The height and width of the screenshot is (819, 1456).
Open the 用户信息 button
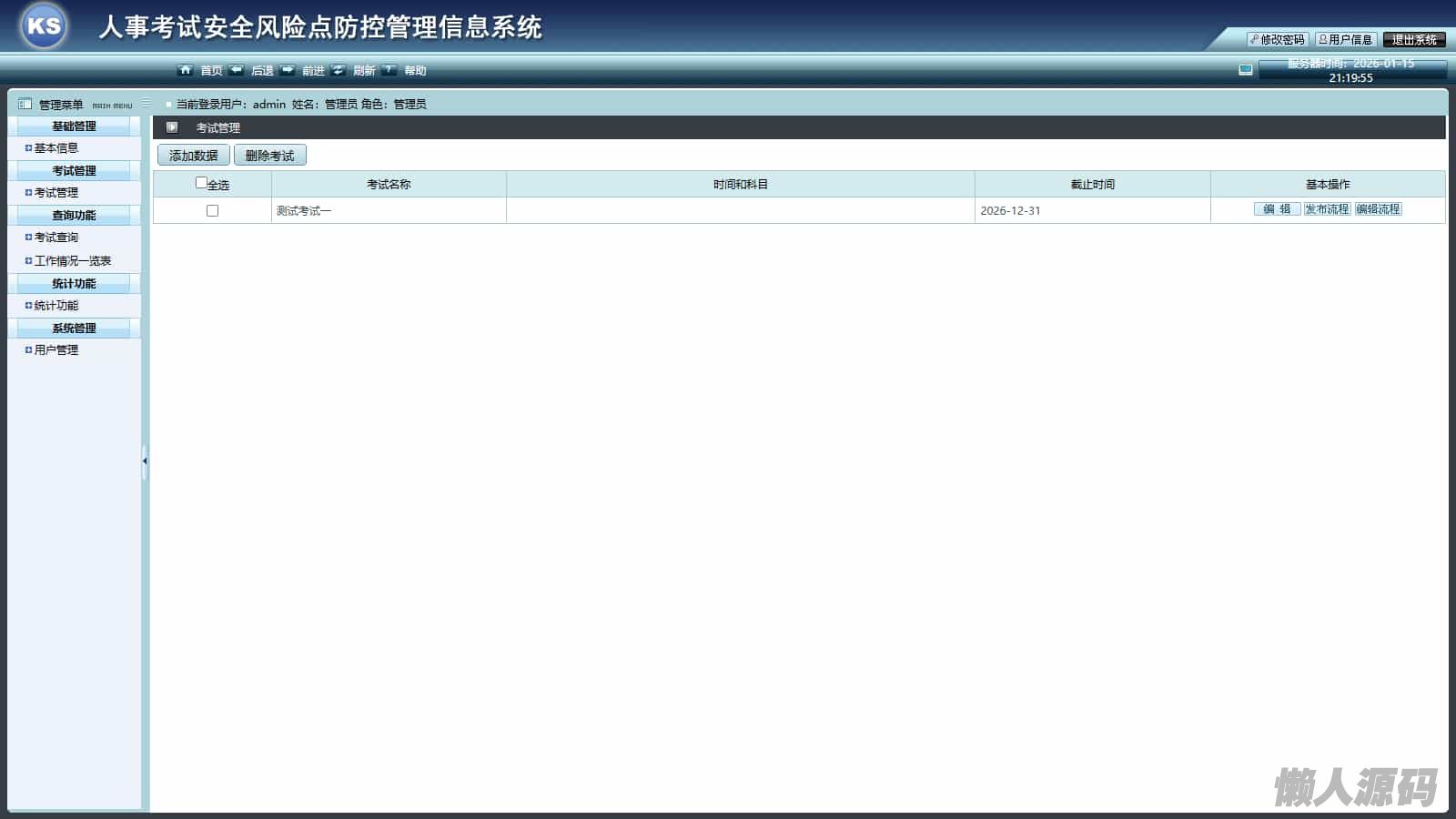1346,40
